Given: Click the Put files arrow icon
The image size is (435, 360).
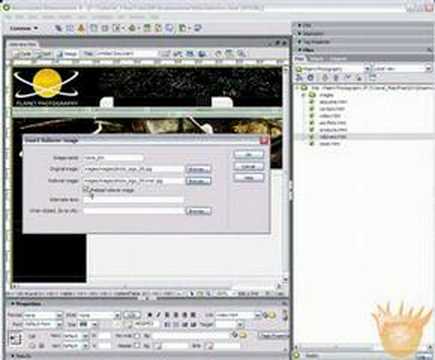Looking at the screenshot, I should coord(336,78).
